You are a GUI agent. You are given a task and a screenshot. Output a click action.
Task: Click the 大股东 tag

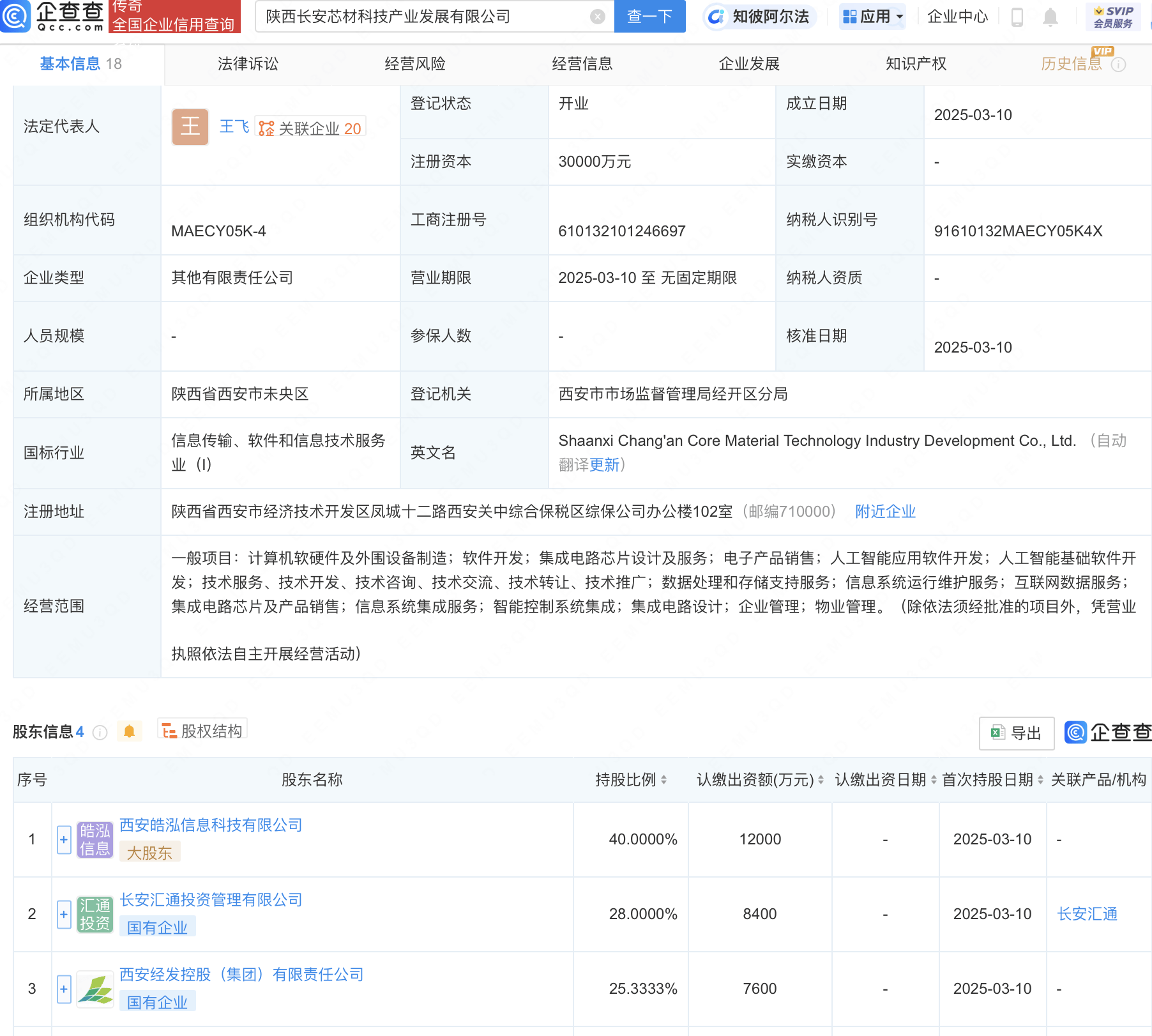[x=149, y=853]
